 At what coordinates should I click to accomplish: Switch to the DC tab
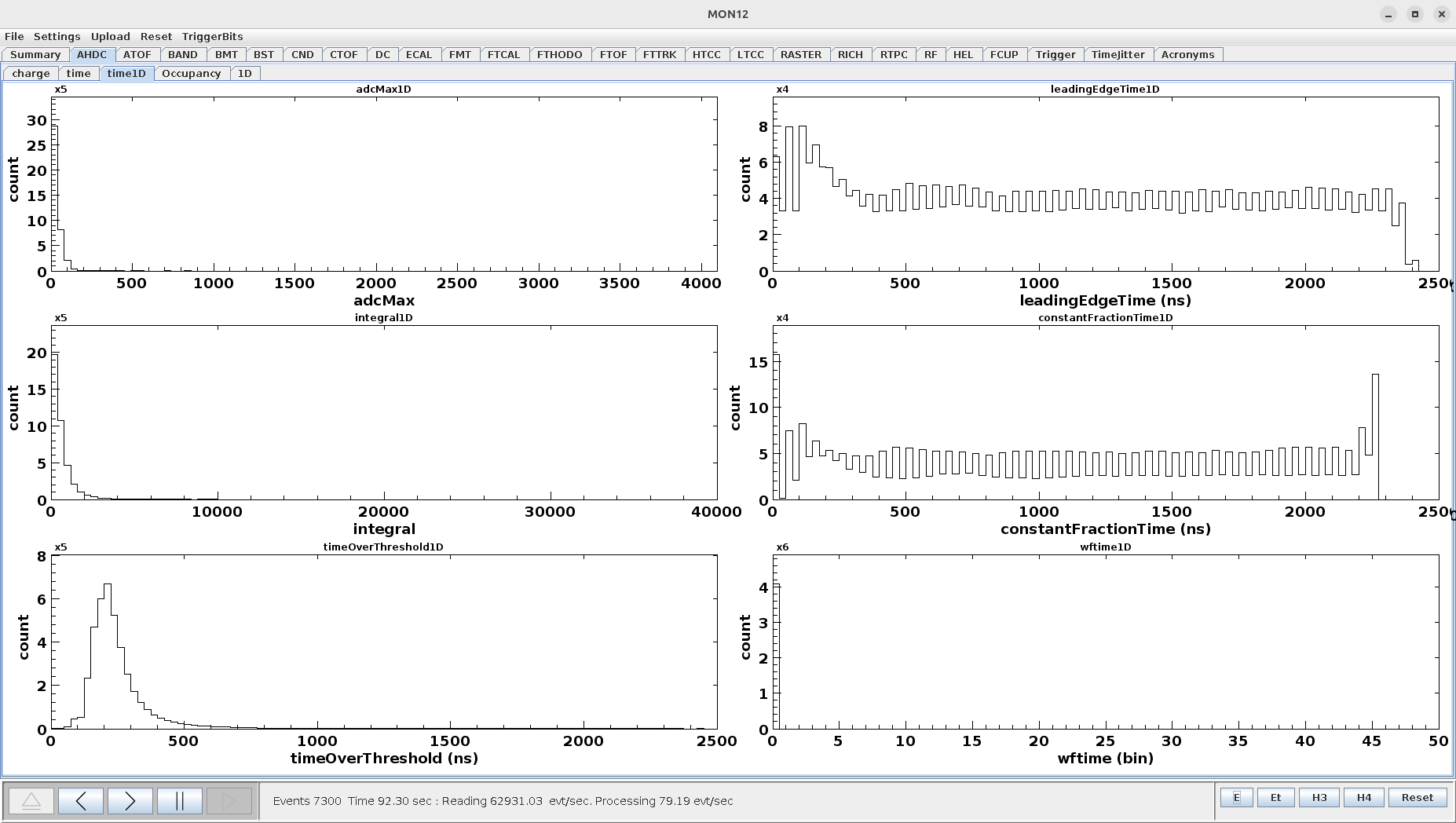(x=382, y=54)
